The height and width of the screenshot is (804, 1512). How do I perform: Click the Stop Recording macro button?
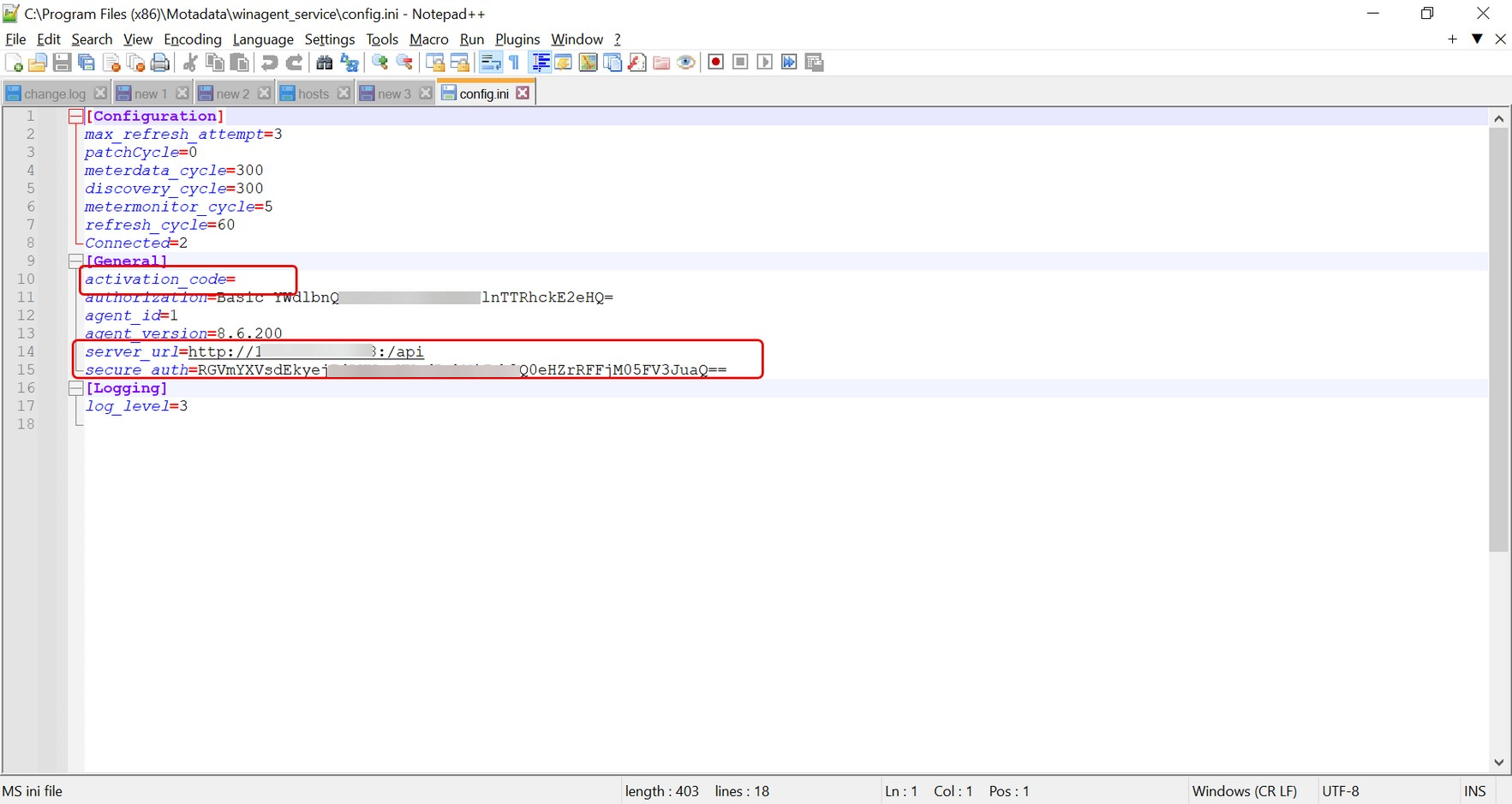coord(741,63)
